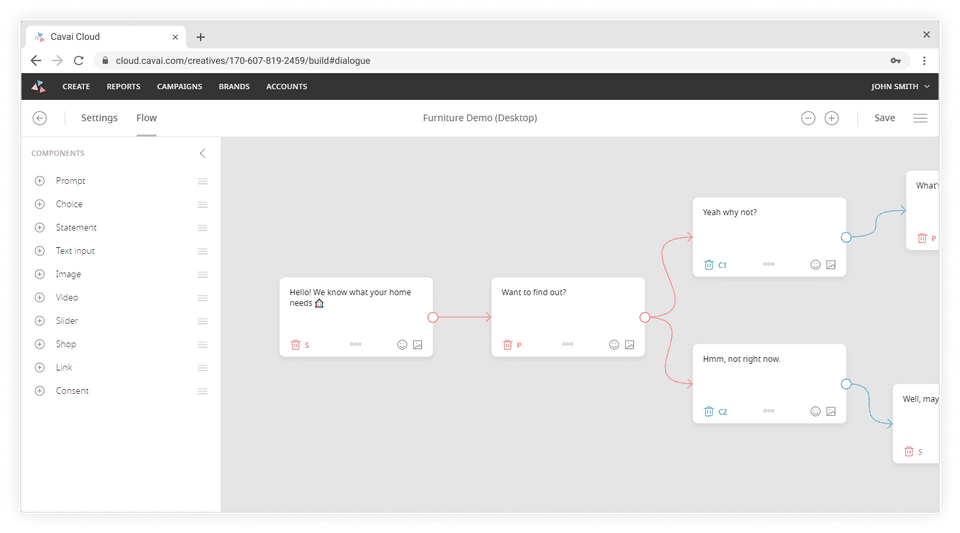Close the Cavai Cloud browser tab
This screenshot has height=533, width=960.
click(175, 37)
